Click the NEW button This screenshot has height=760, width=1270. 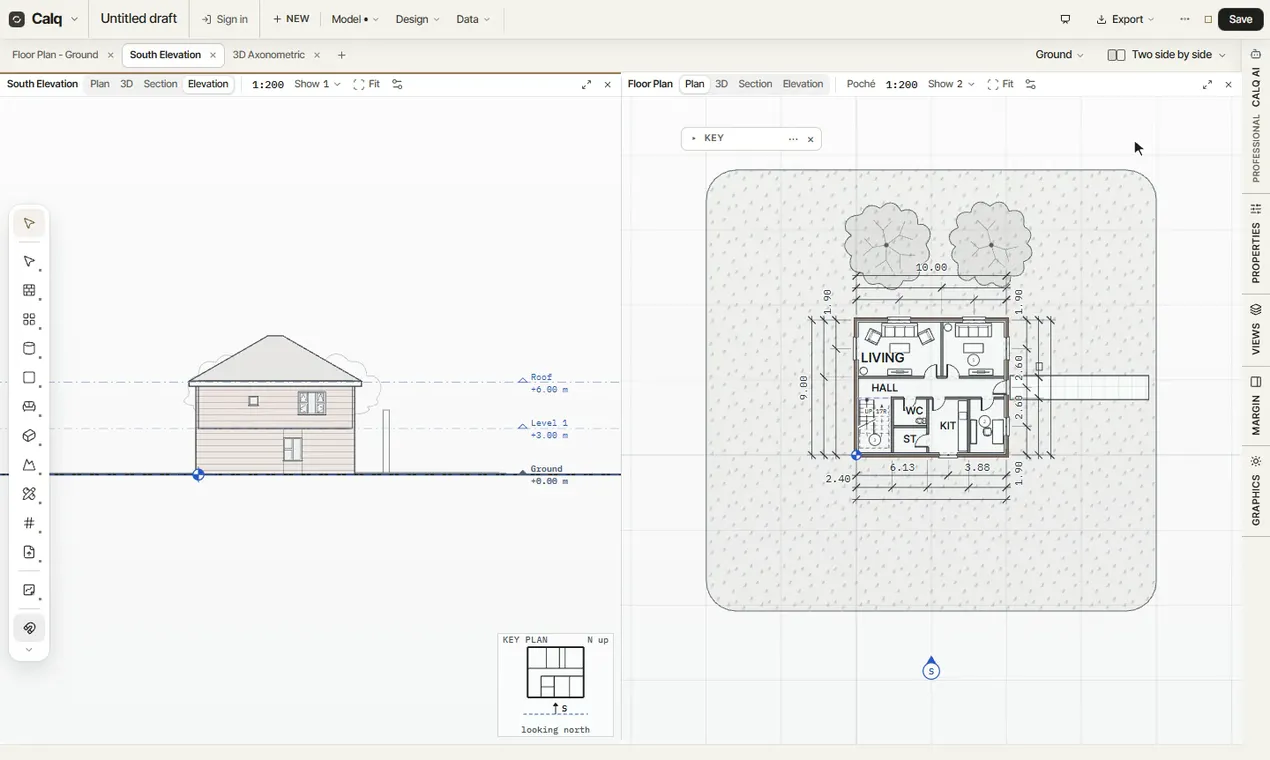[291, 19]
